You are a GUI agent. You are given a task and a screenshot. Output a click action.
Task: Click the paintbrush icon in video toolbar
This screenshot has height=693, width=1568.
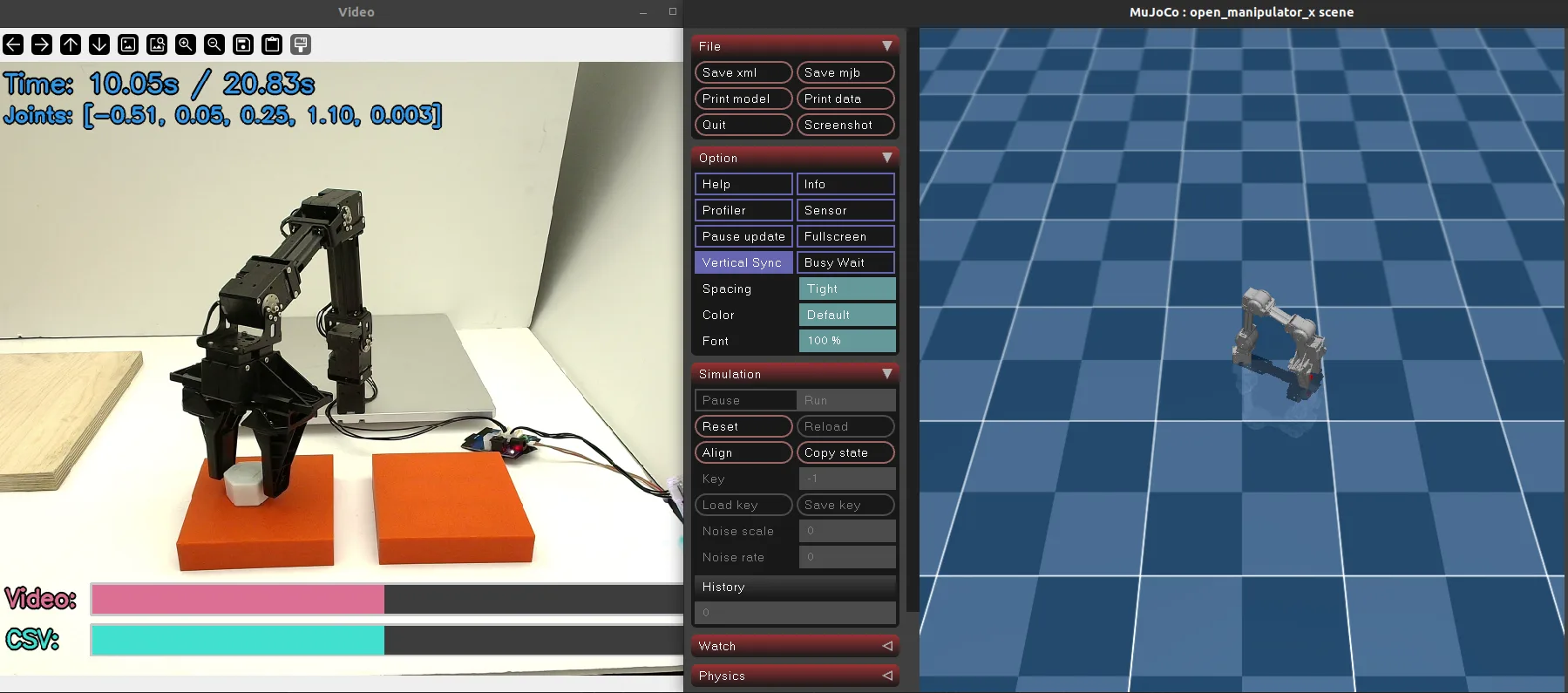[301, 44]
